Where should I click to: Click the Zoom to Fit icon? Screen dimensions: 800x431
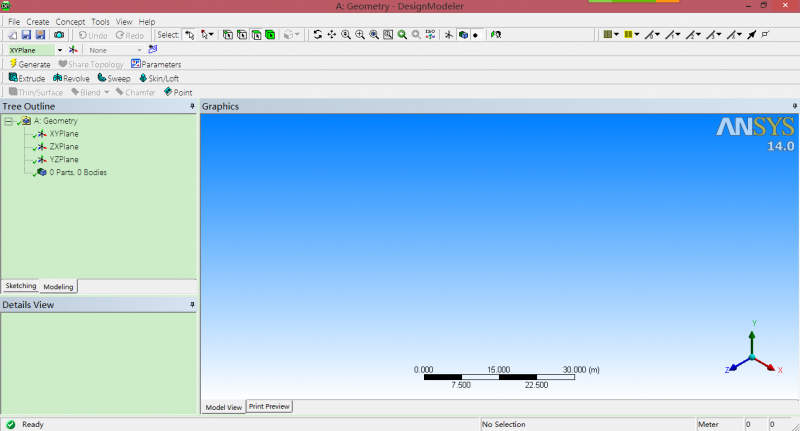[x=374, y=35]
